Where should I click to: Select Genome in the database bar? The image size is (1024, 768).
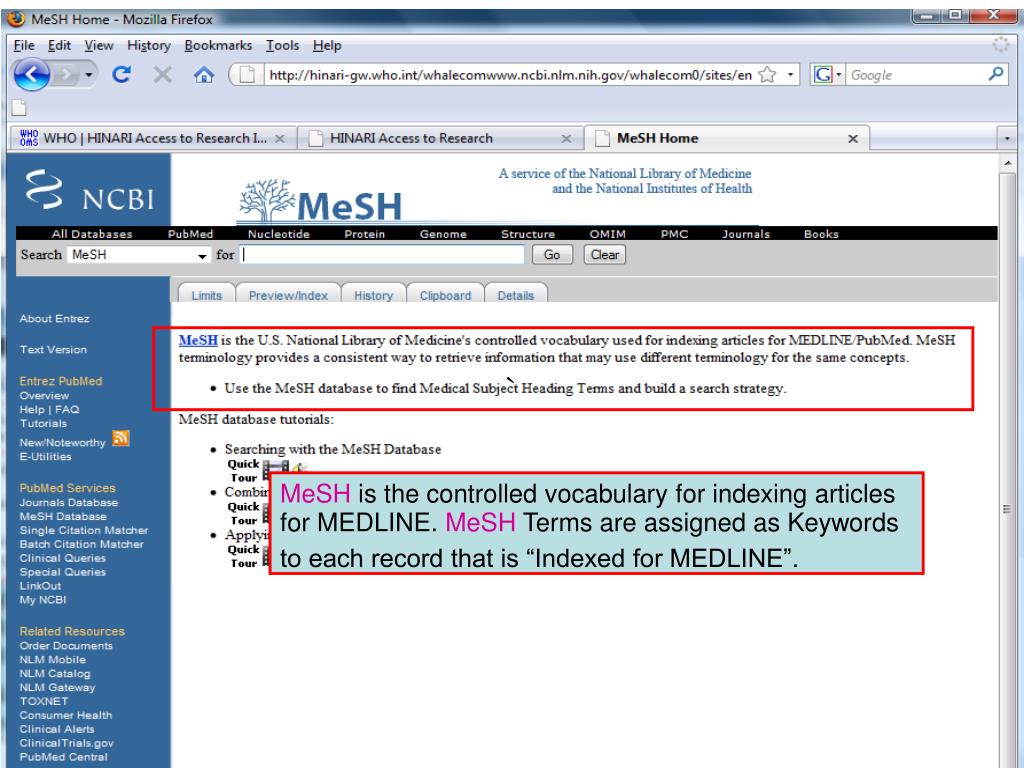443,234
